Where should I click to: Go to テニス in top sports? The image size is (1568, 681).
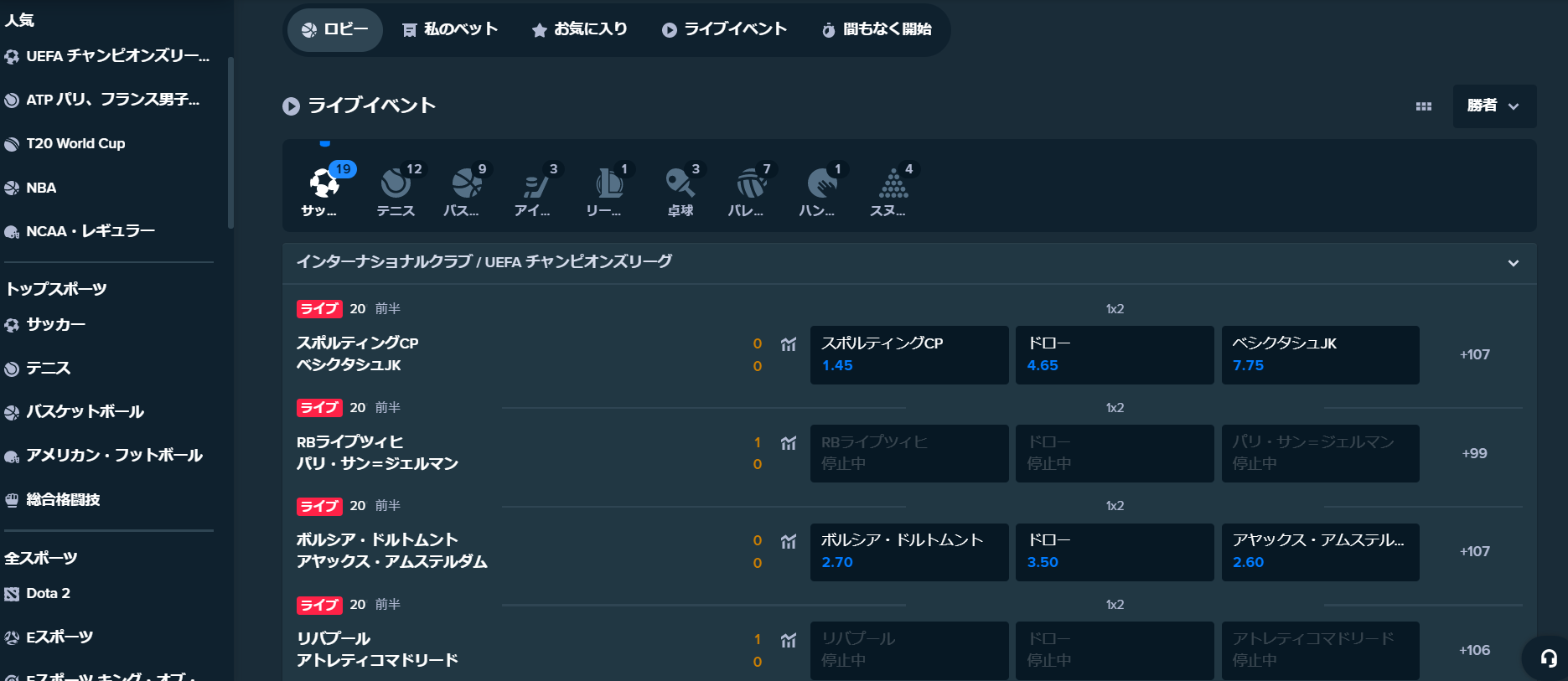coord(38,369)
